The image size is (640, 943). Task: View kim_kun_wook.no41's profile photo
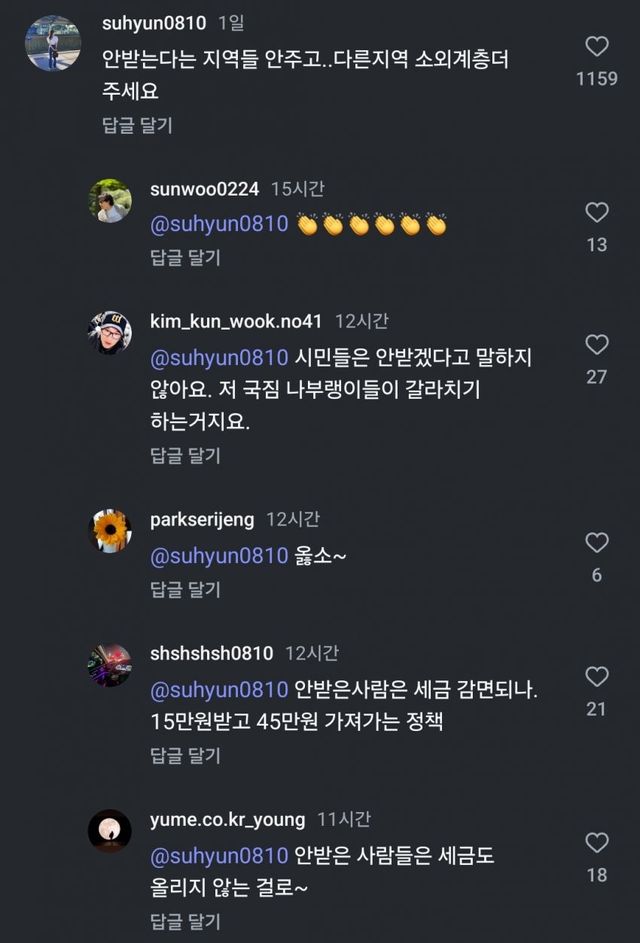click(x=110, y=332)
